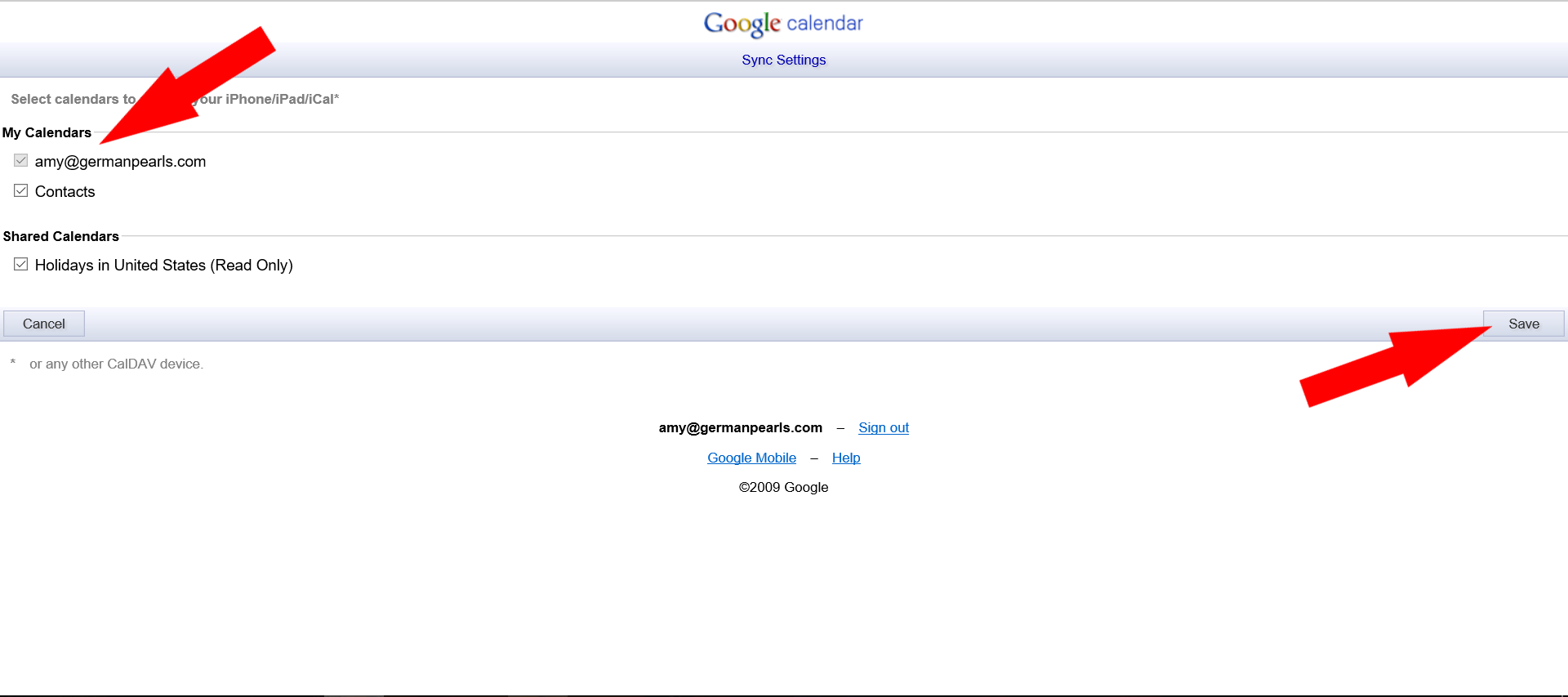
Task: Click the Contacts label text
Action: [65, 191]
